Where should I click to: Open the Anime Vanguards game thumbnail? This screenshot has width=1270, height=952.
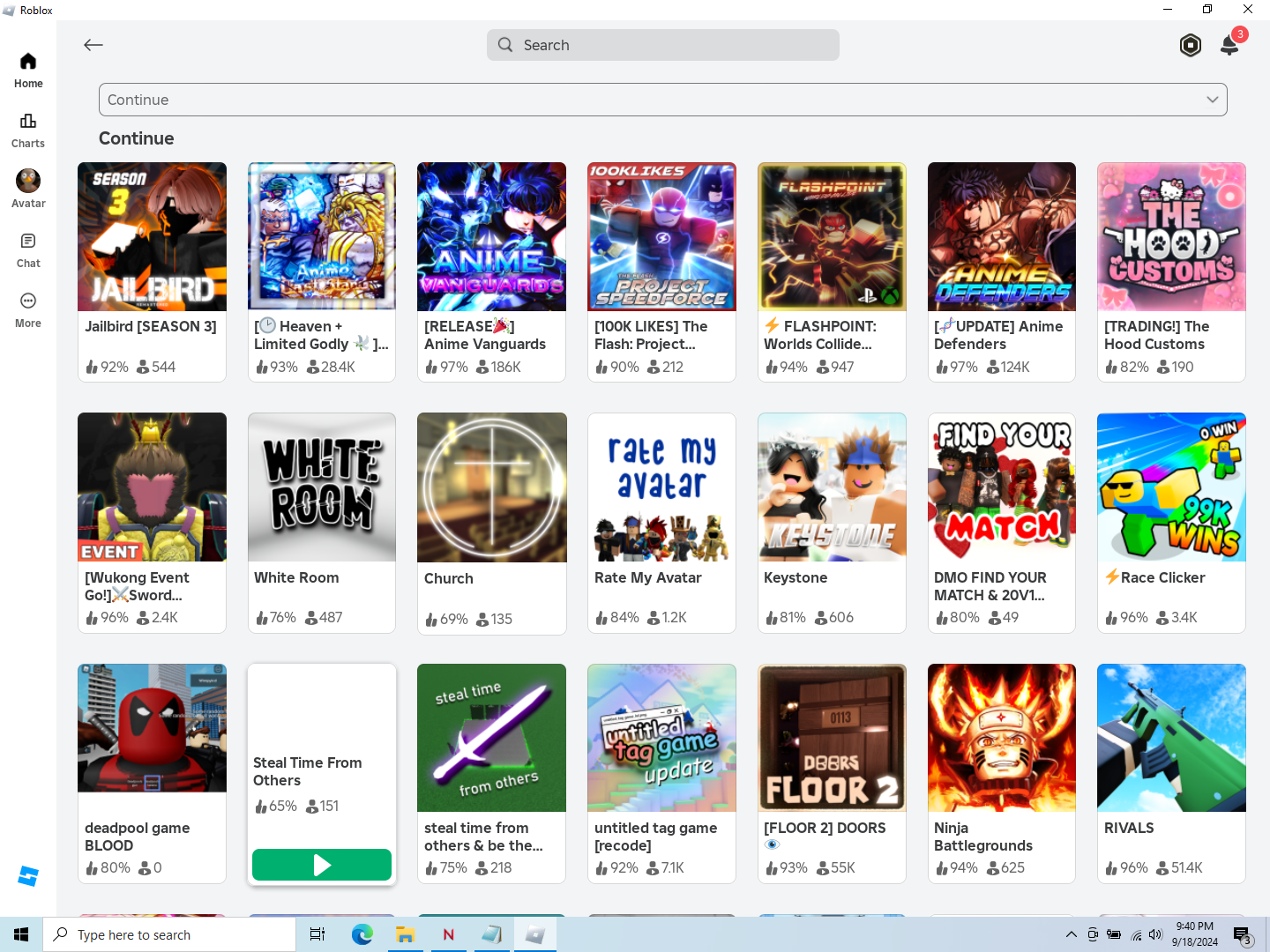point(491,236)
